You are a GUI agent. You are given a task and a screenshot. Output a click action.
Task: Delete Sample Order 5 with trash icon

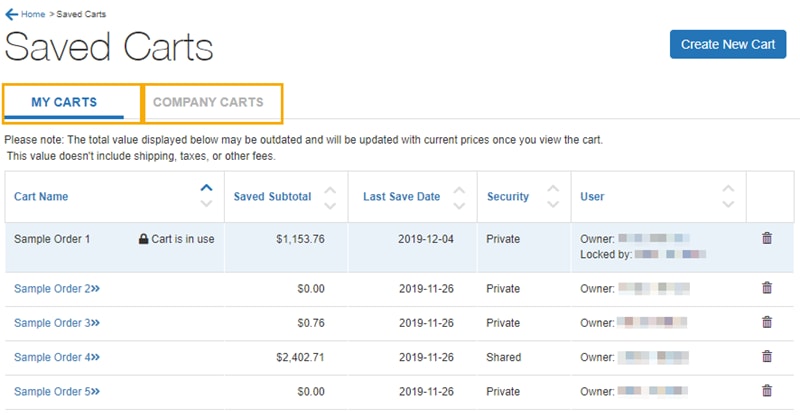tap(767, 391)
